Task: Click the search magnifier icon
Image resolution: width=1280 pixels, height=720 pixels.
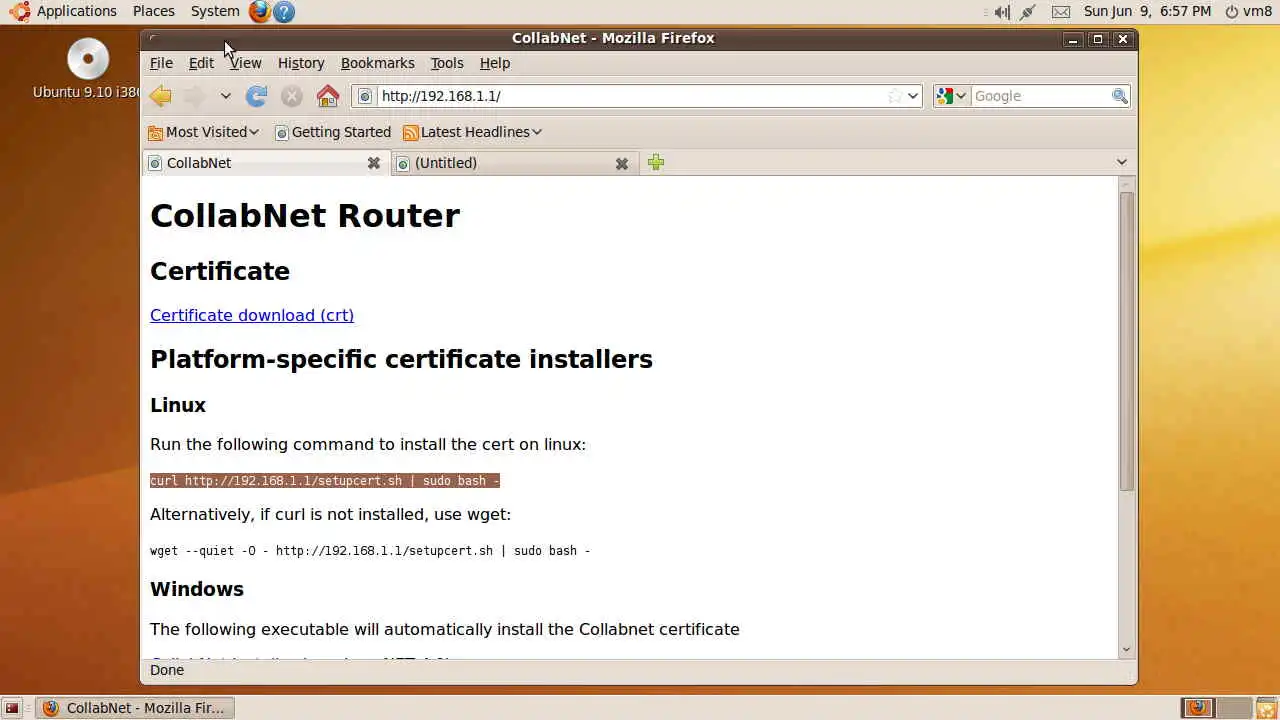Action: point(1119,96)
